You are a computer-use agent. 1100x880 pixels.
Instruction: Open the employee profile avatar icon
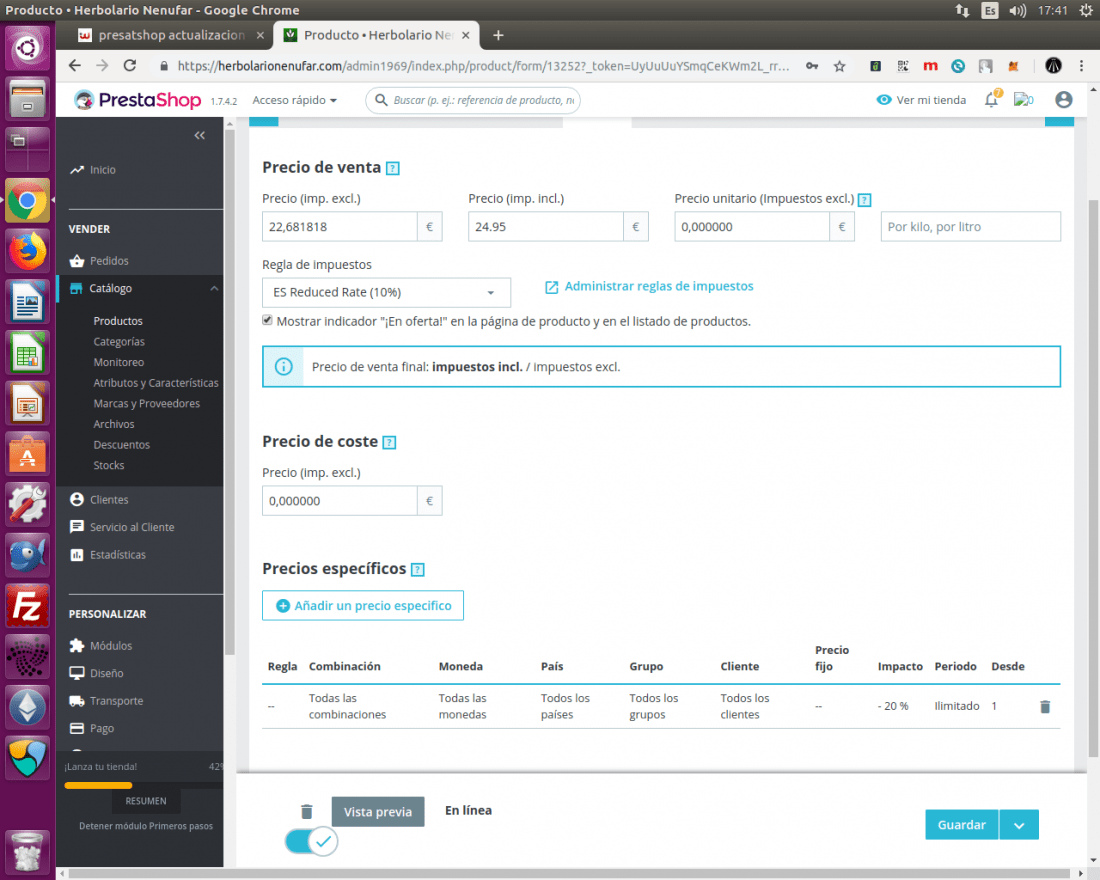coord(1064,100)
